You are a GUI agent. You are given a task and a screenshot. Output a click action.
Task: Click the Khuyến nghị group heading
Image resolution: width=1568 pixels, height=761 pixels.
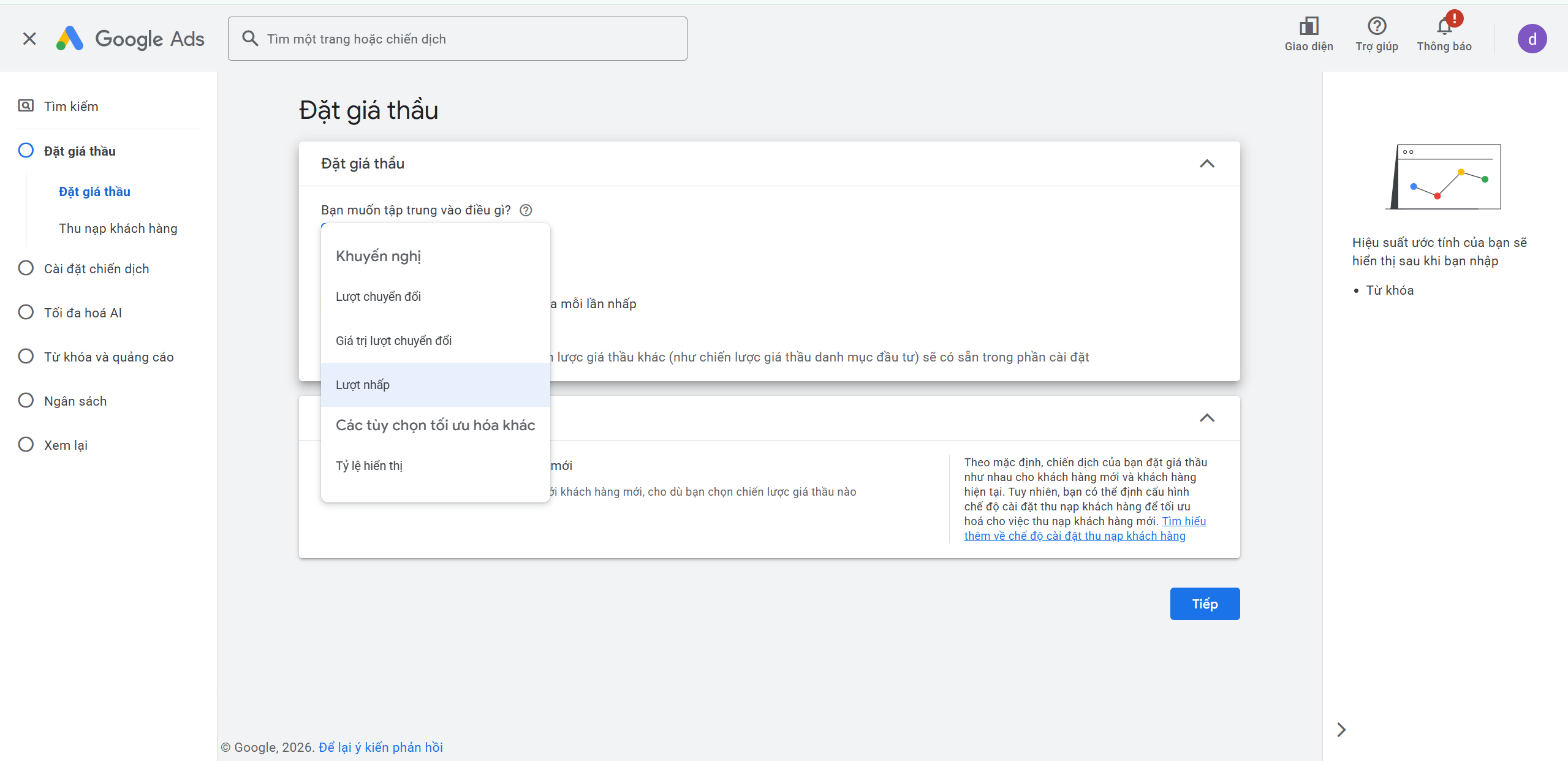coord(378,256)
